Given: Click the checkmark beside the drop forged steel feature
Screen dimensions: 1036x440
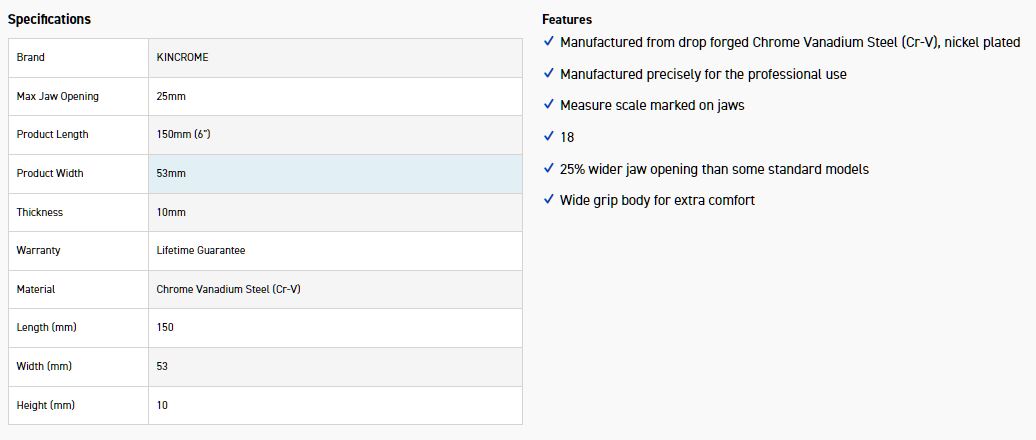Looking at the screenshot, I should tap(549, 42).
